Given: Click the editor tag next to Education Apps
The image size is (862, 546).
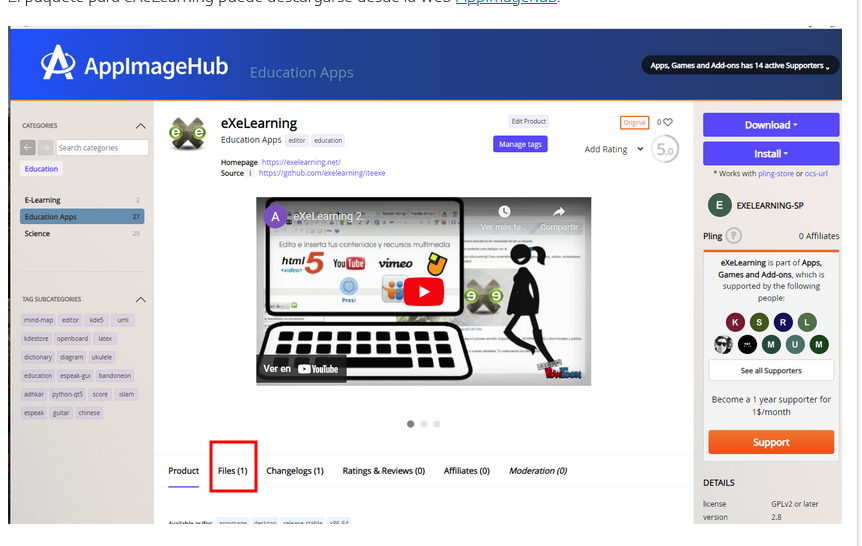Looking at the screenshot, I should tap(297, 141).
